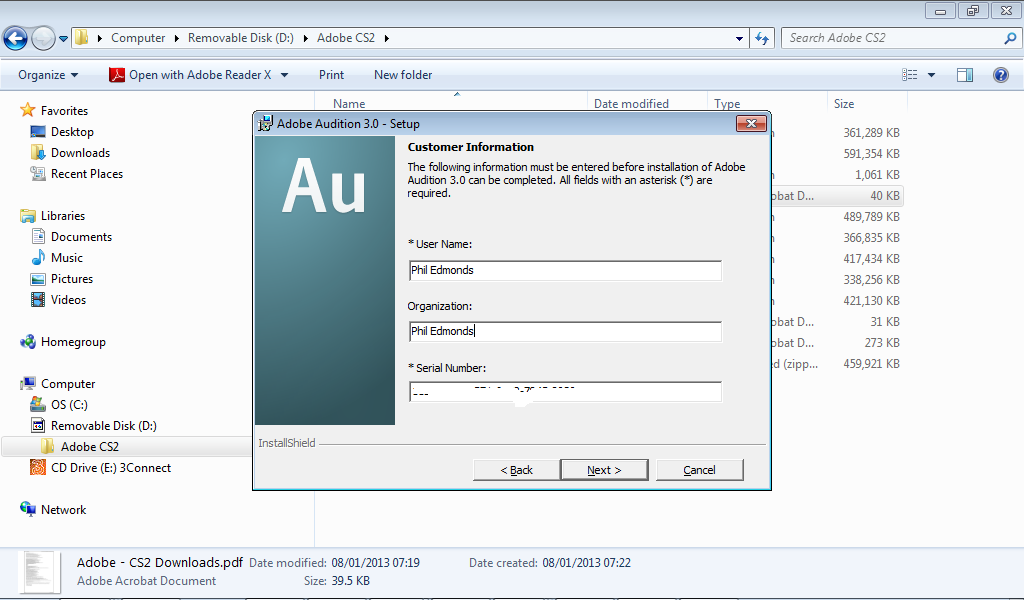Image resolution: width=1024 pixels, height=600 pixels.
Task: Create a New folder from toolbar
Action: click(403, 75)
